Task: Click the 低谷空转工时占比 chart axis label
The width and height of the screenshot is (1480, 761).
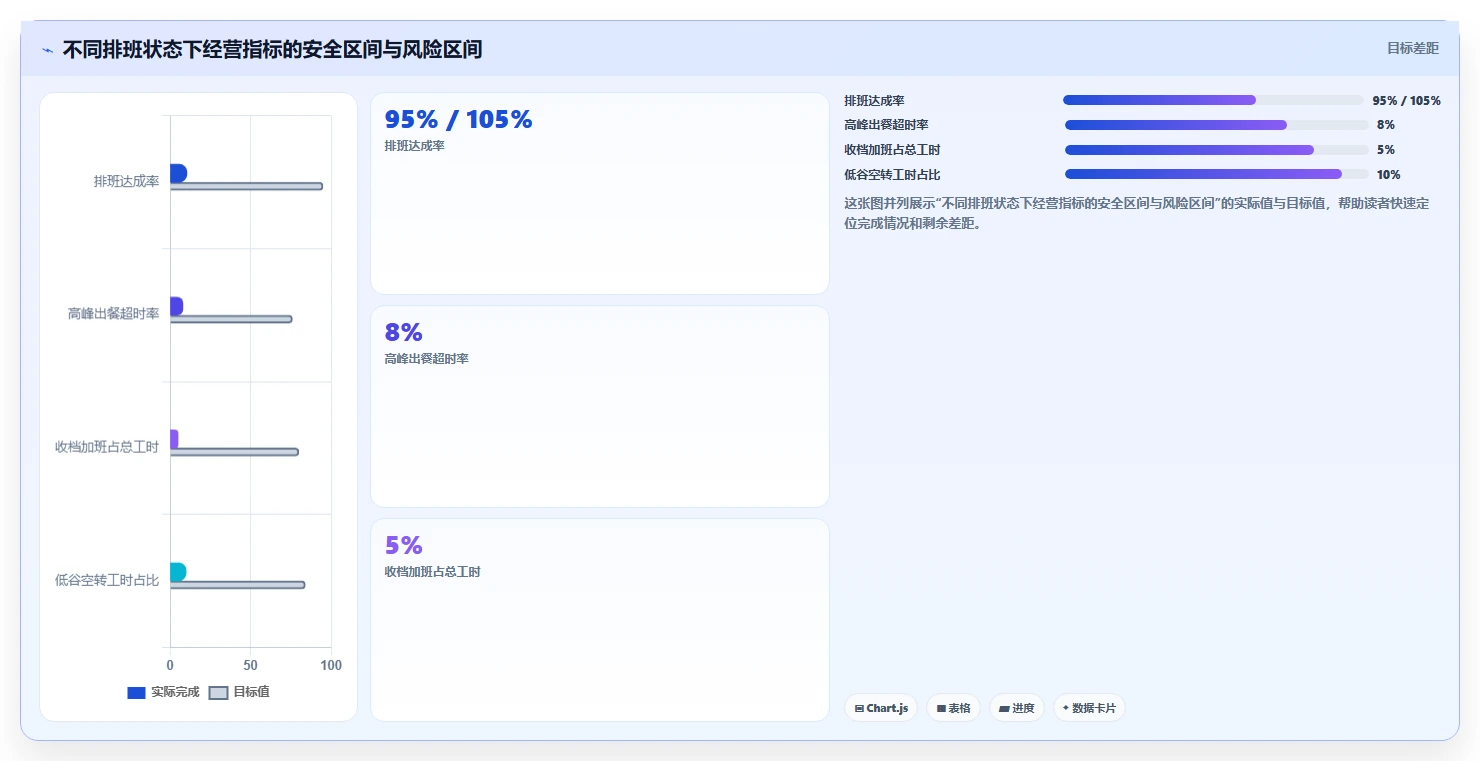Action: click(x=107, y=580)
